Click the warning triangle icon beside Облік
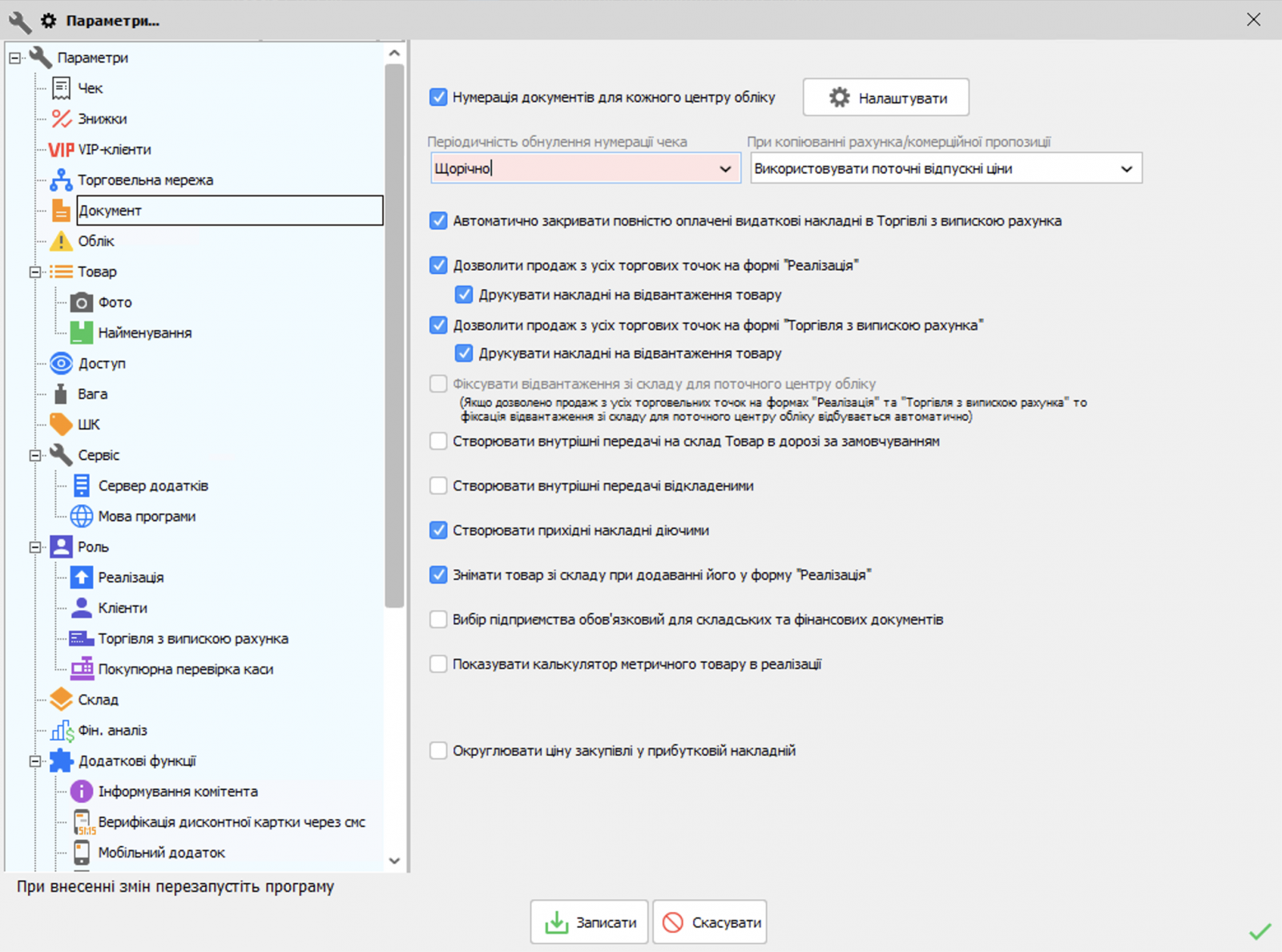The height and width of the screenshot is (952, 1282). click(x=61, y=241)
